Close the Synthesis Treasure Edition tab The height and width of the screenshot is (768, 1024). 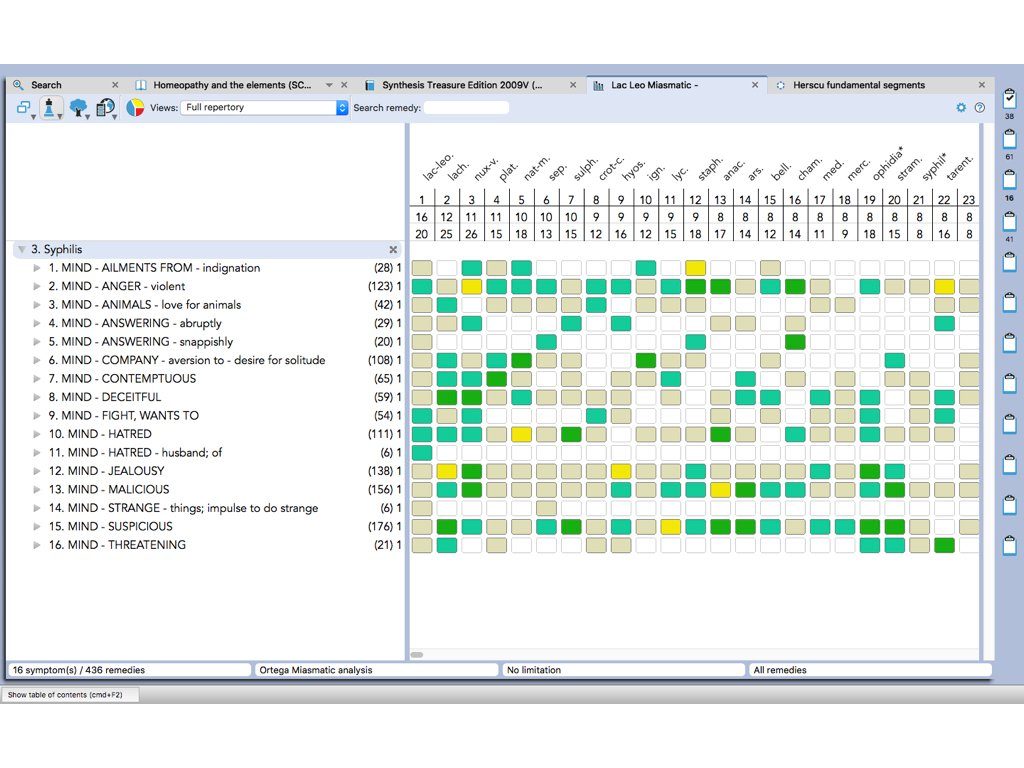click(573, 85)
